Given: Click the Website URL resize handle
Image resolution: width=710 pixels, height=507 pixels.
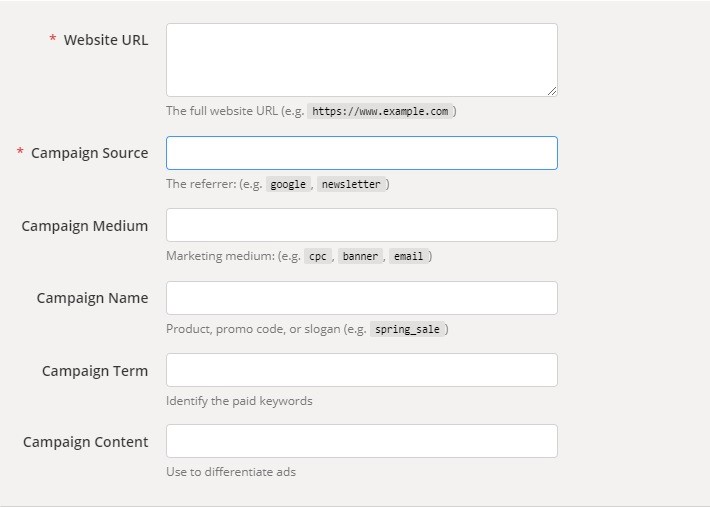Looking at the screenshot, I should click(552, 91).
